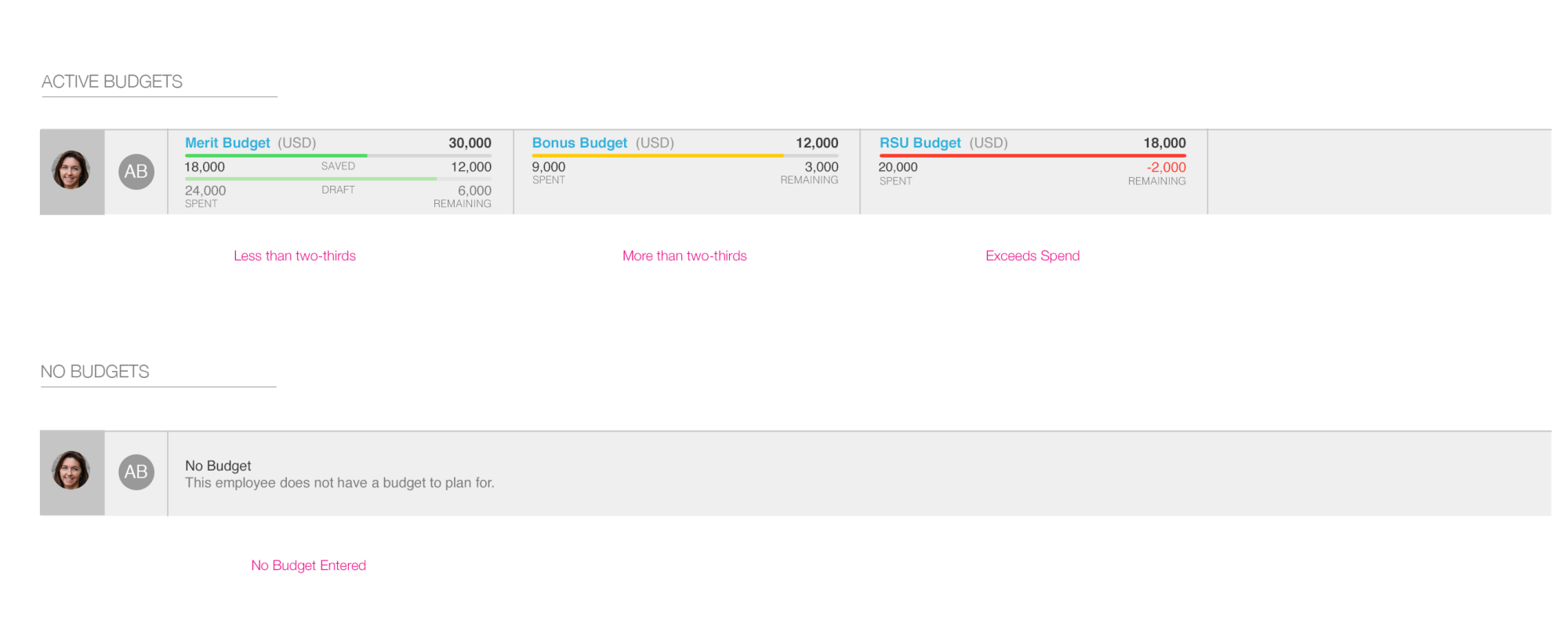Select the ACTIVE BUDGETS section heading
This screenshot has width=1568, height=632.
pyautogui.click(x=112, y=82)
